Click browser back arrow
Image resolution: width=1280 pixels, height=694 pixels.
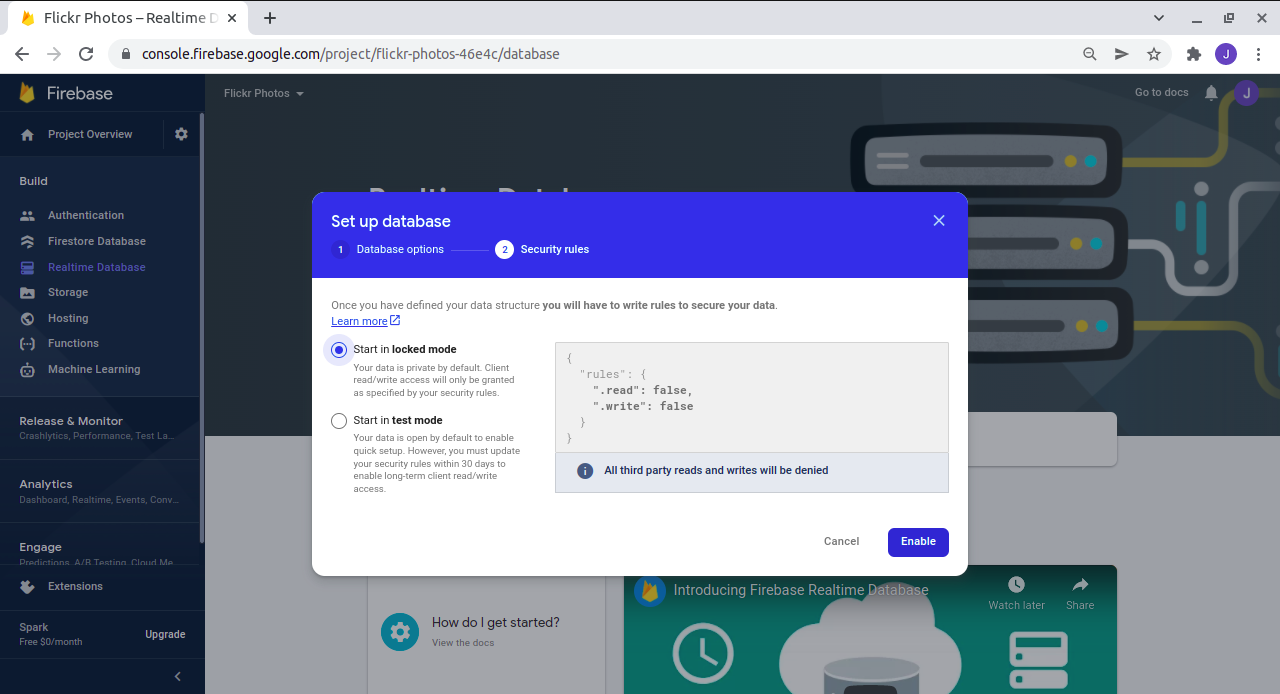coord(22,54)
